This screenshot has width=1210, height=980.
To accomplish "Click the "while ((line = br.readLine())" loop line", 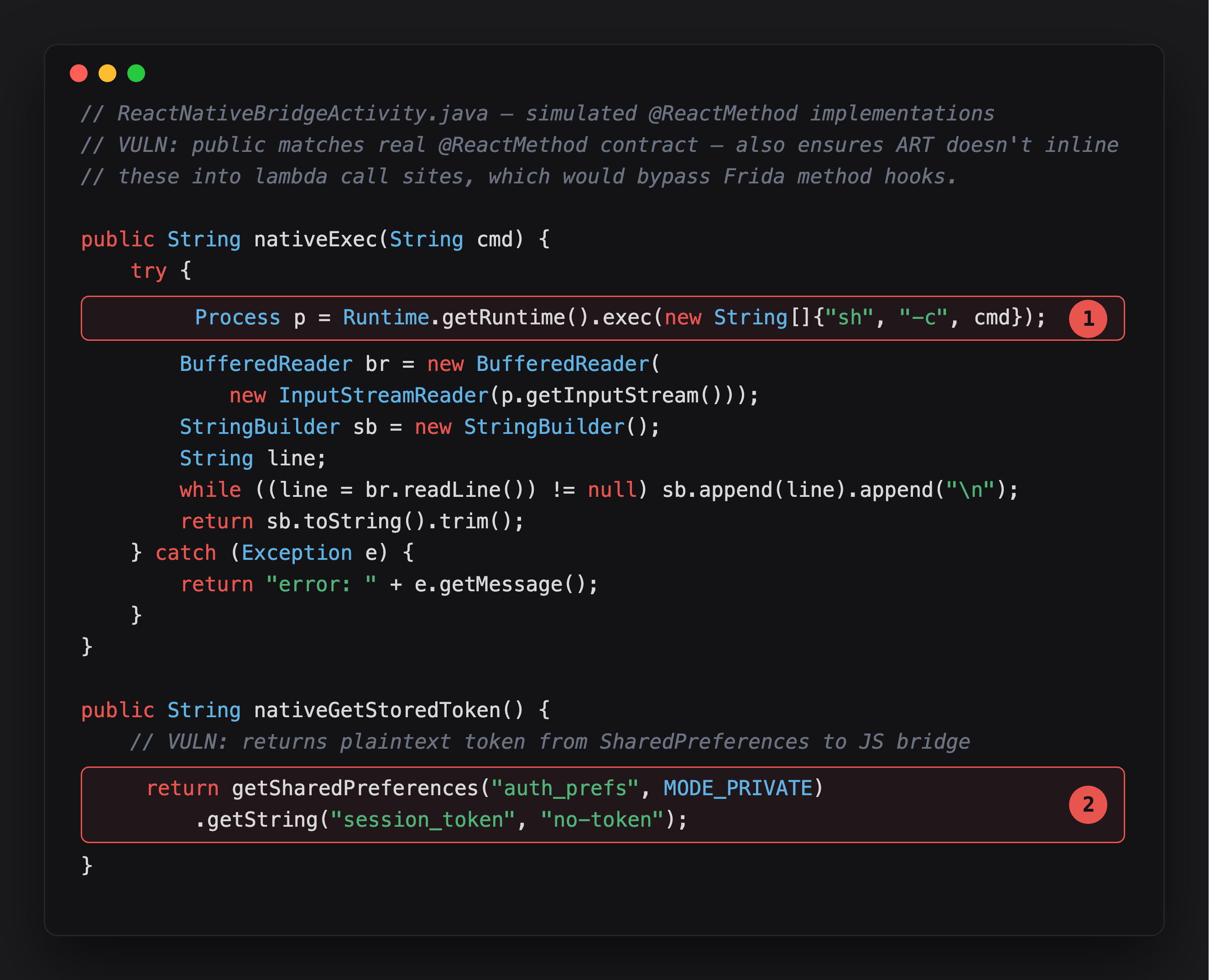I will (599, 490).
